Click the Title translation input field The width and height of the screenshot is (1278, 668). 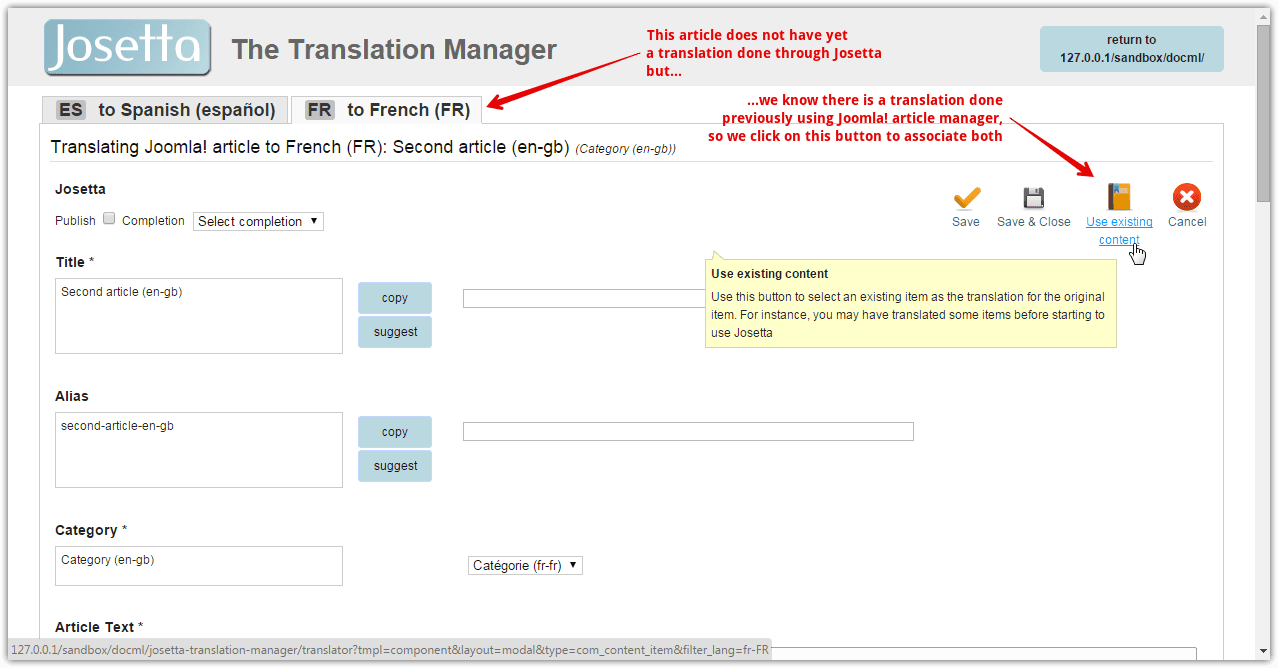pyautogui.click(x=584, y=298)
